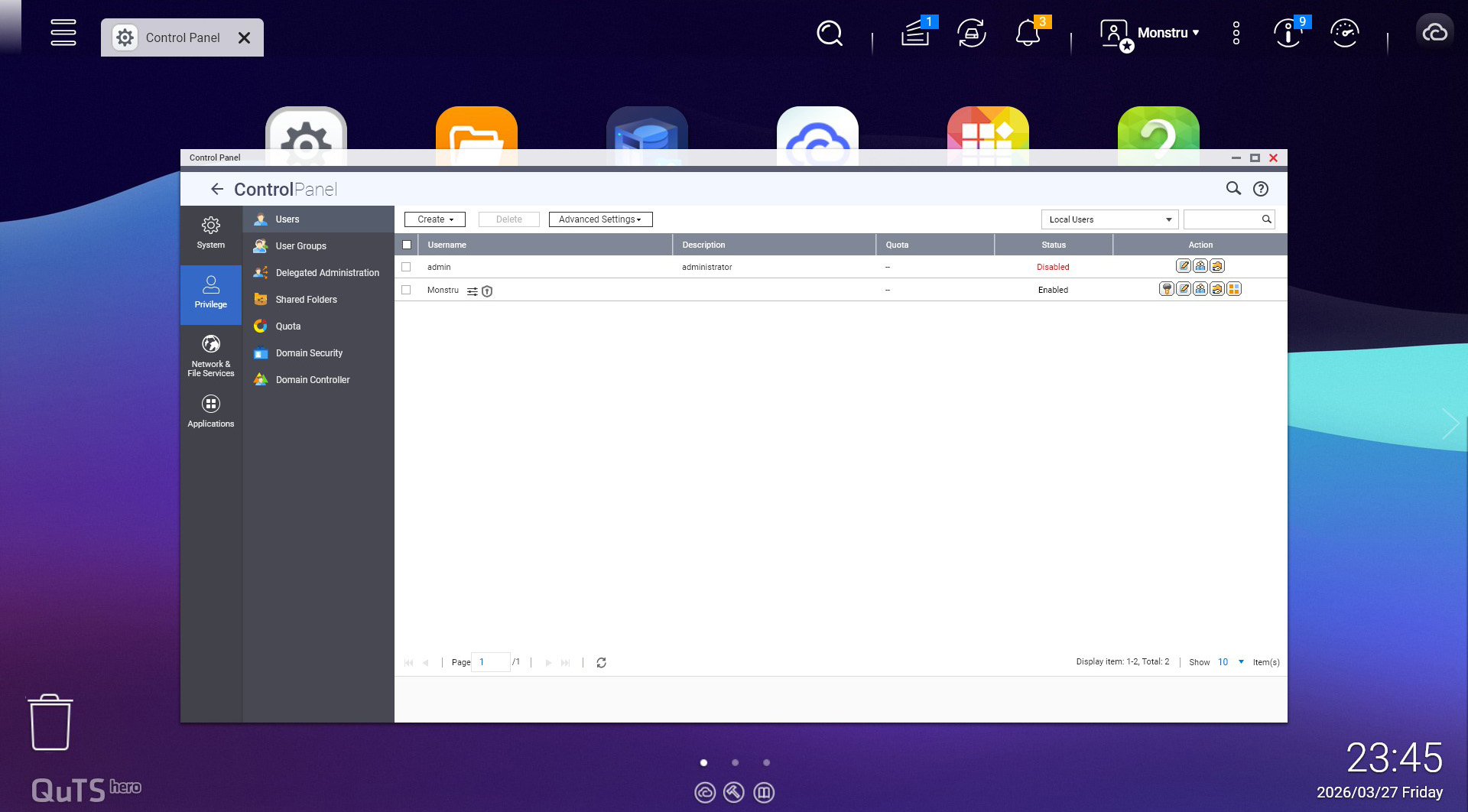Click the page number input field

(491, 662)
